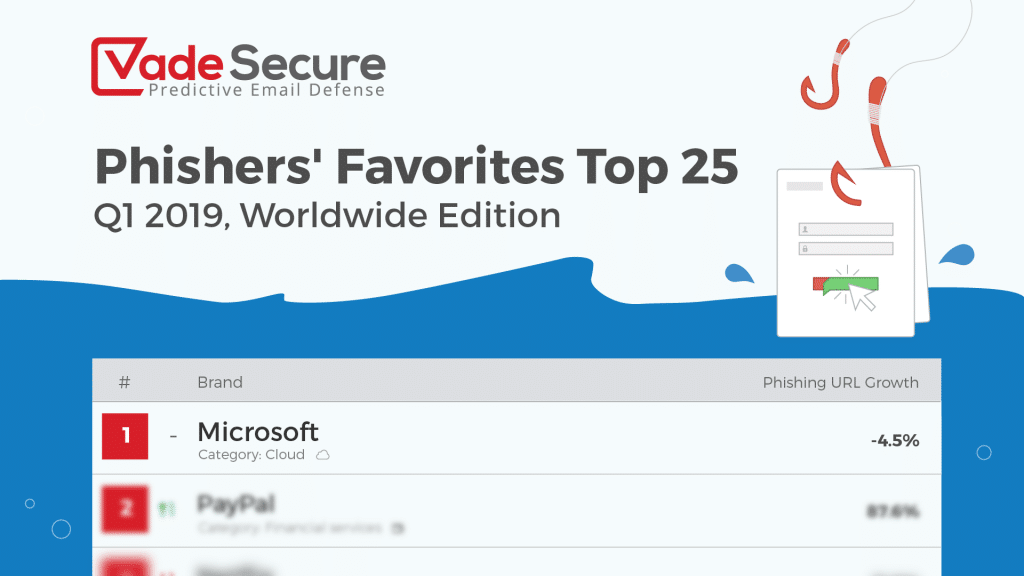Click the user icon in the username field

805,229
